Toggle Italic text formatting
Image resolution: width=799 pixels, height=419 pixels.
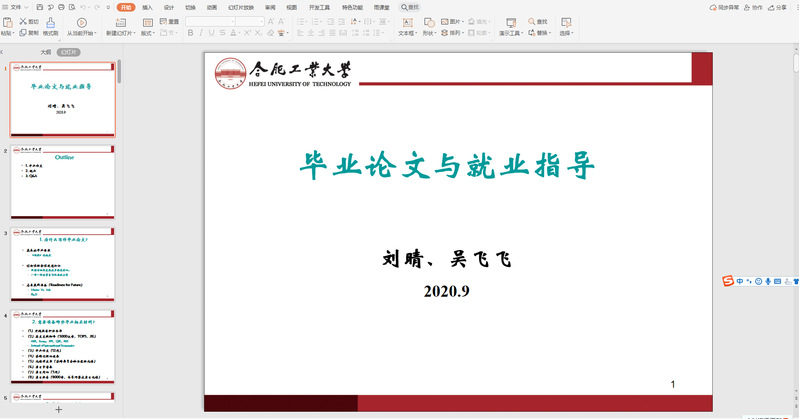[203, 33]
